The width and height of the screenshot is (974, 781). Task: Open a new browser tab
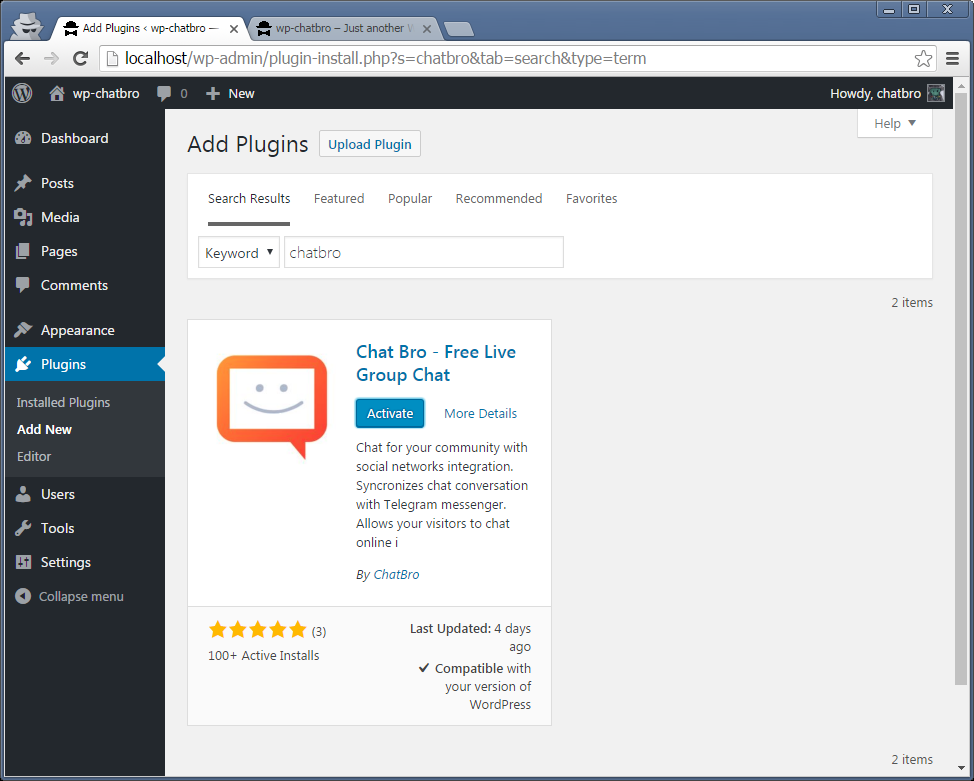point(459,29)
